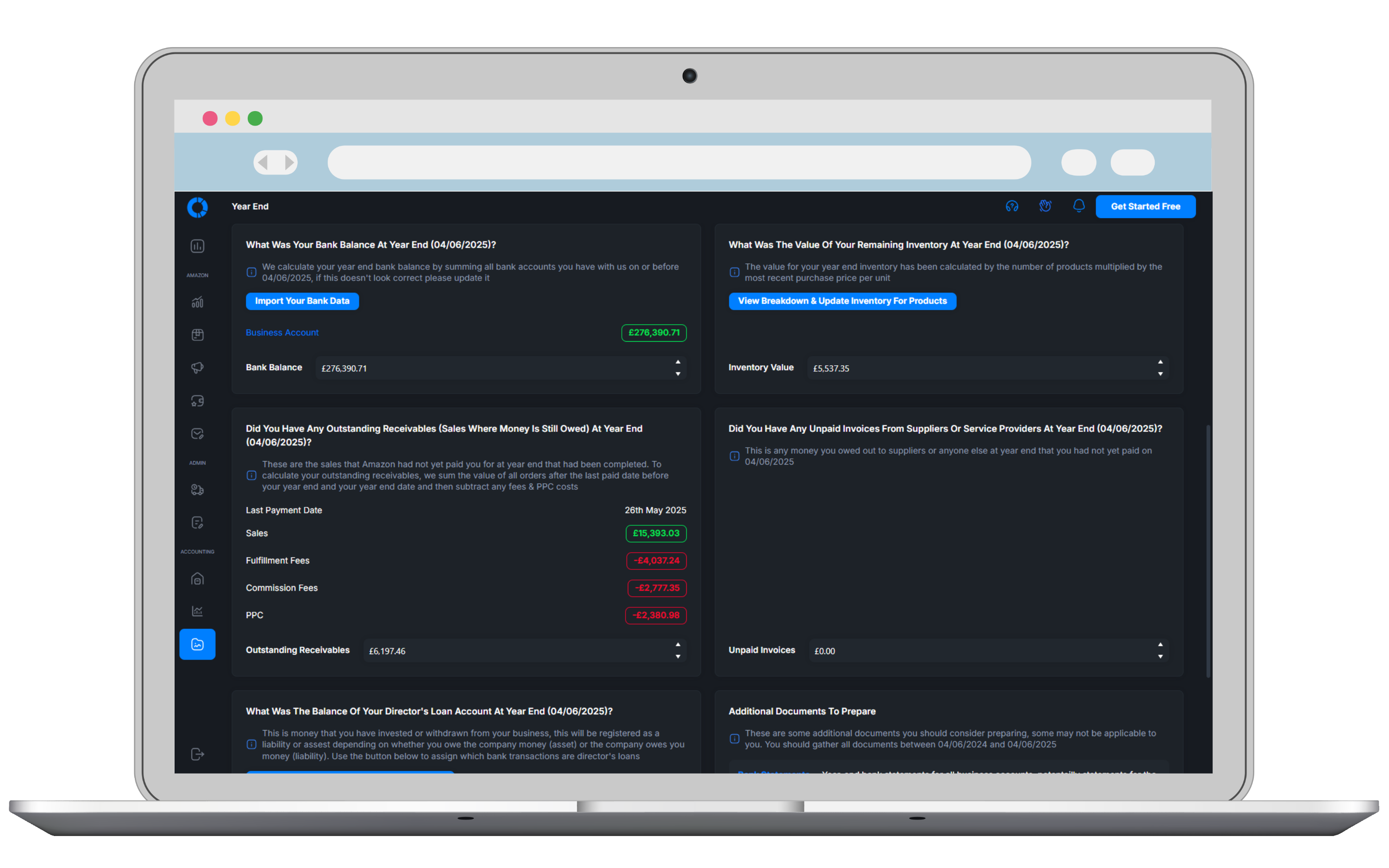Click info icon beside outstanding receivables explanation
This screenshot has height=868, width=1389.
click(251, 475)
